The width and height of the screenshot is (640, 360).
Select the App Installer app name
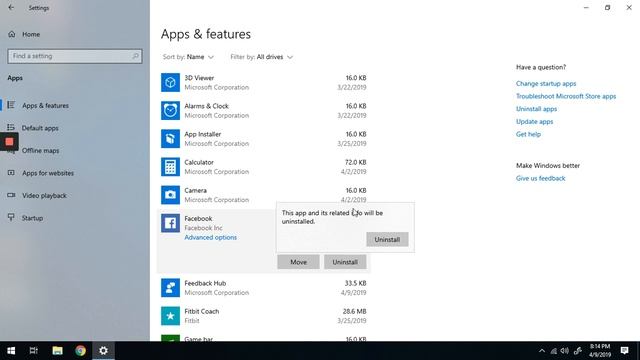[202, 134]
